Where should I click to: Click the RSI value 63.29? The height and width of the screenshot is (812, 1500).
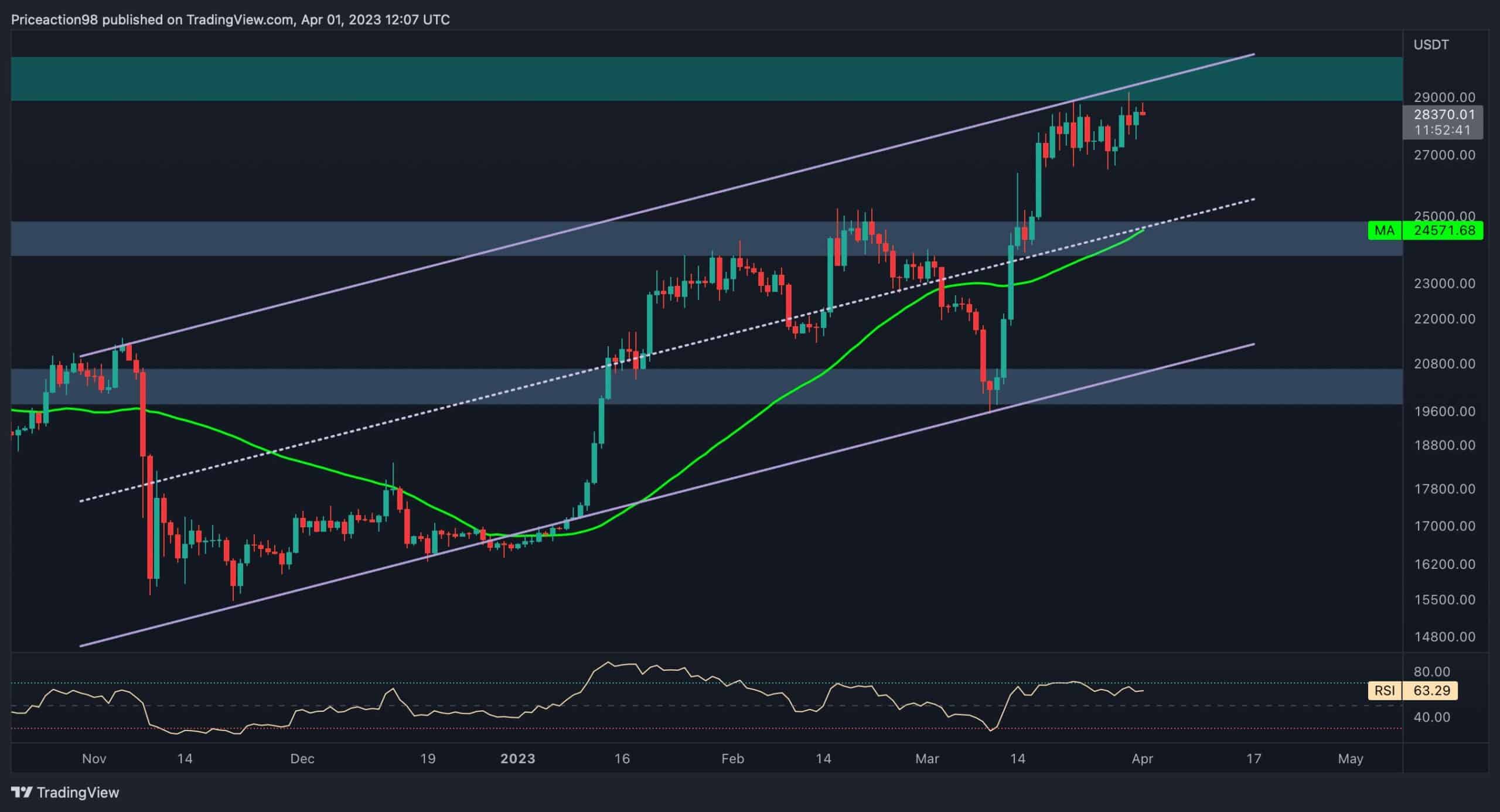1430,691
